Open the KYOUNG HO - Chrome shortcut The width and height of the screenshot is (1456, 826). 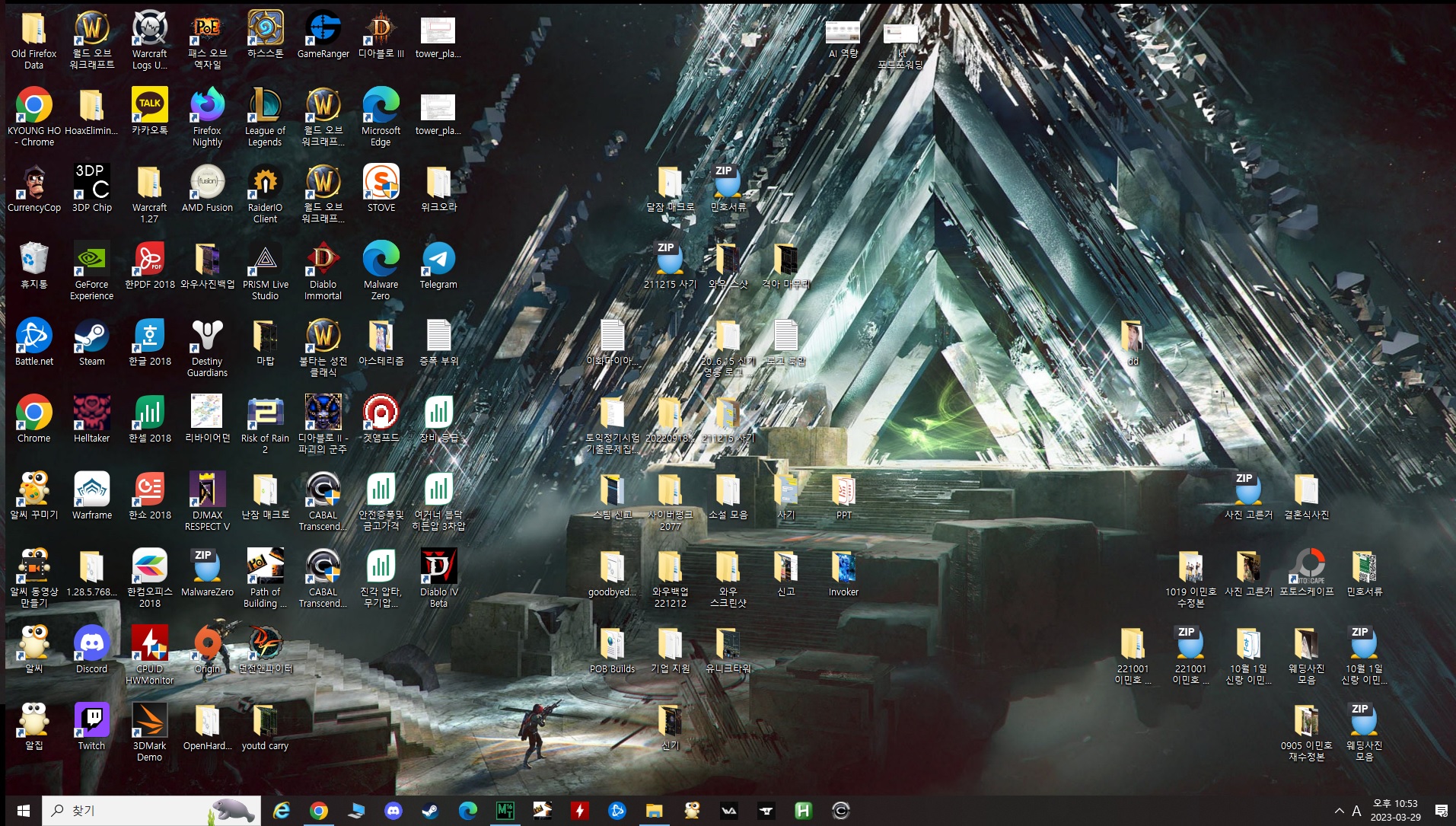[34, 117]
